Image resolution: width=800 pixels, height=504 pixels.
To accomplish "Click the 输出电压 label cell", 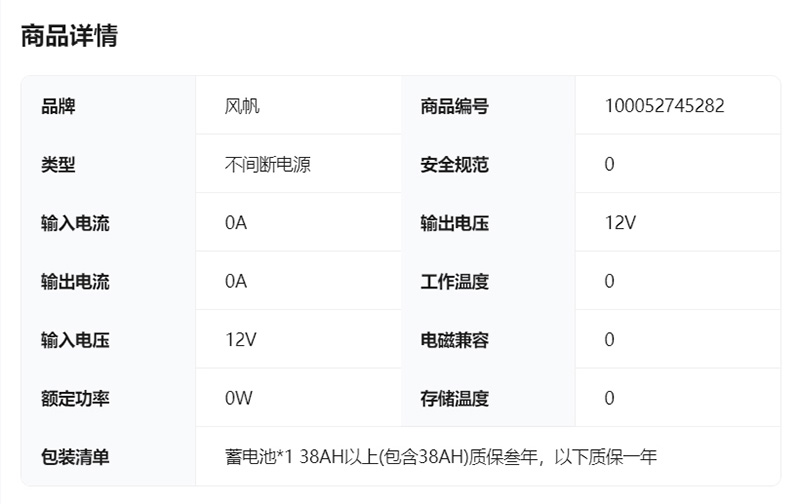I will point(454,223).
